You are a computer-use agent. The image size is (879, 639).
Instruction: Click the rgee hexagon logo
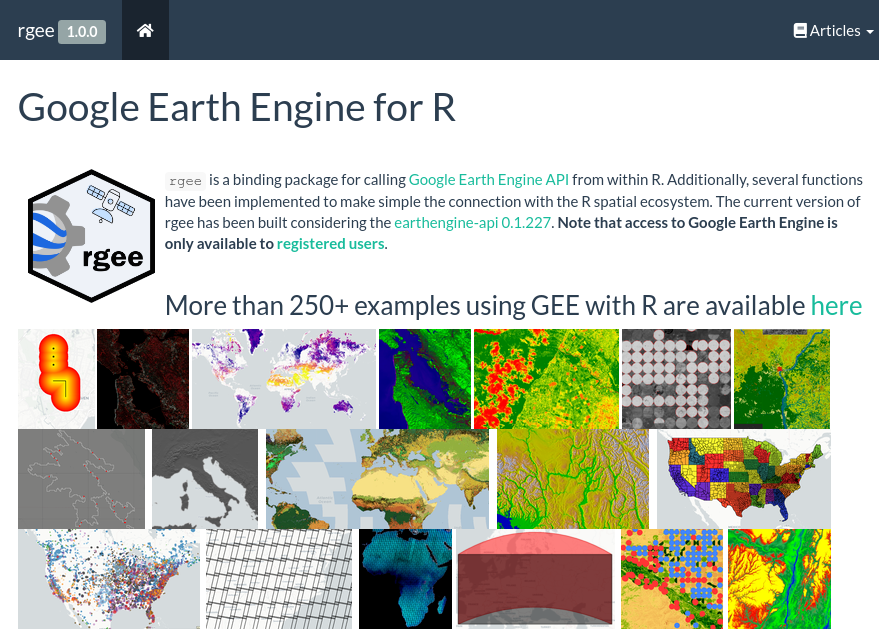point(91,236)
